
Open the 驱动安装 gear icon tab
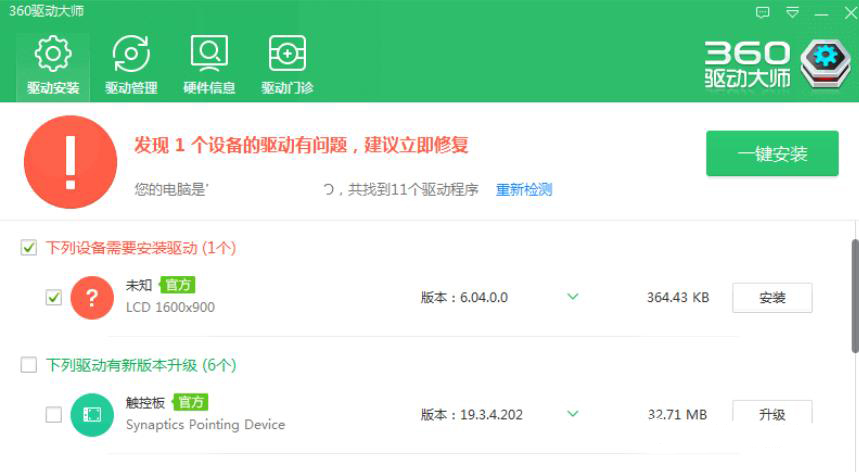pyautogui.click(x=53, y=66)
